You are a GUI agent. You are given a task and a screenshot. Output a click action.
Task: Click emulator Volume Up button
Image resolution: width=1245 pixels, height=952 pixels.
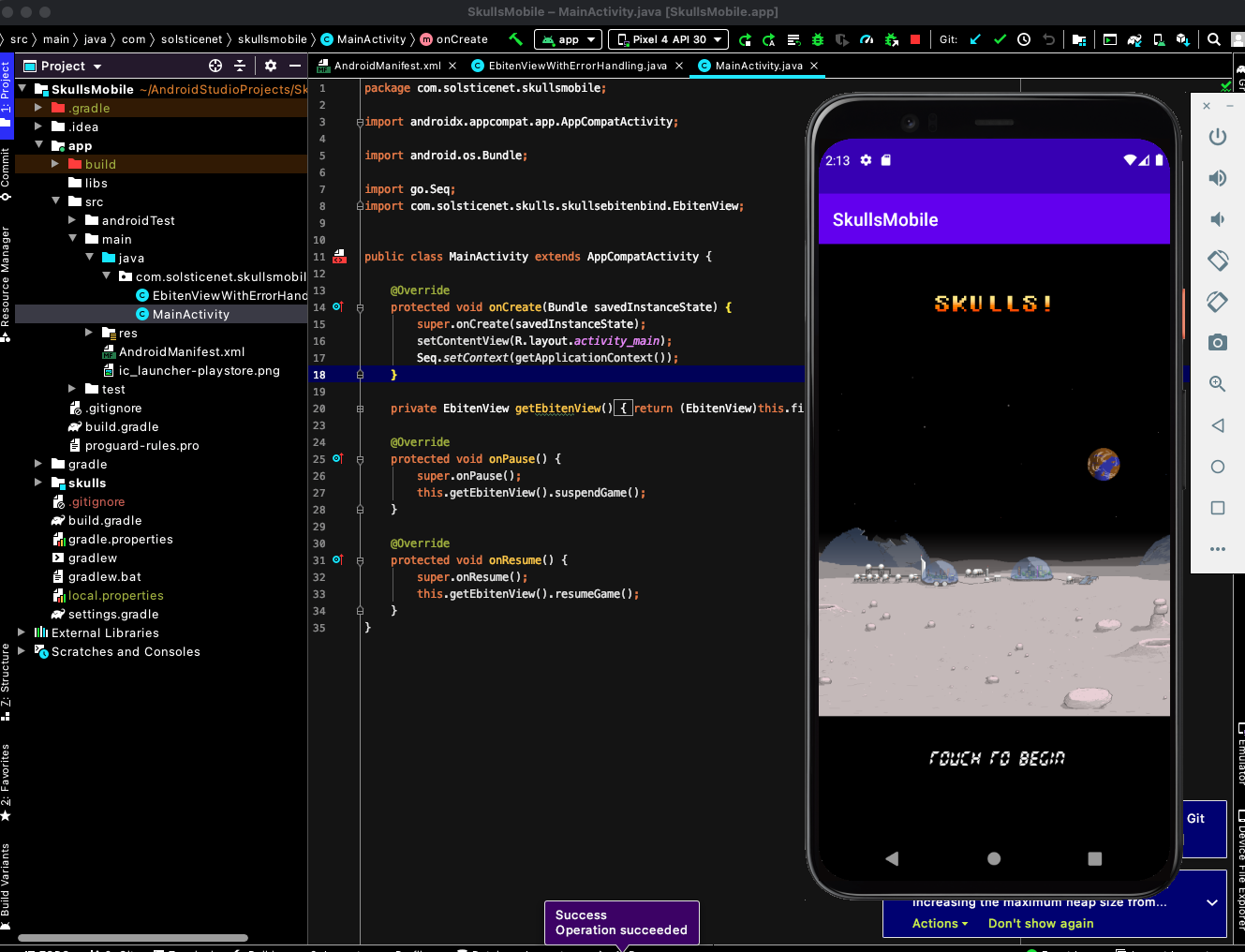click(1218, 178)
